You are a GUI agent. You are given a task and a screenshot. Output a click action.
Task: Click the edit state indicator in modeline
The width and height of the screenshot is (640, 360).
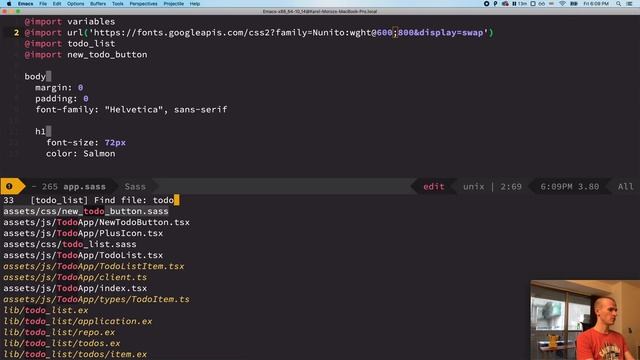pos(433,187)
